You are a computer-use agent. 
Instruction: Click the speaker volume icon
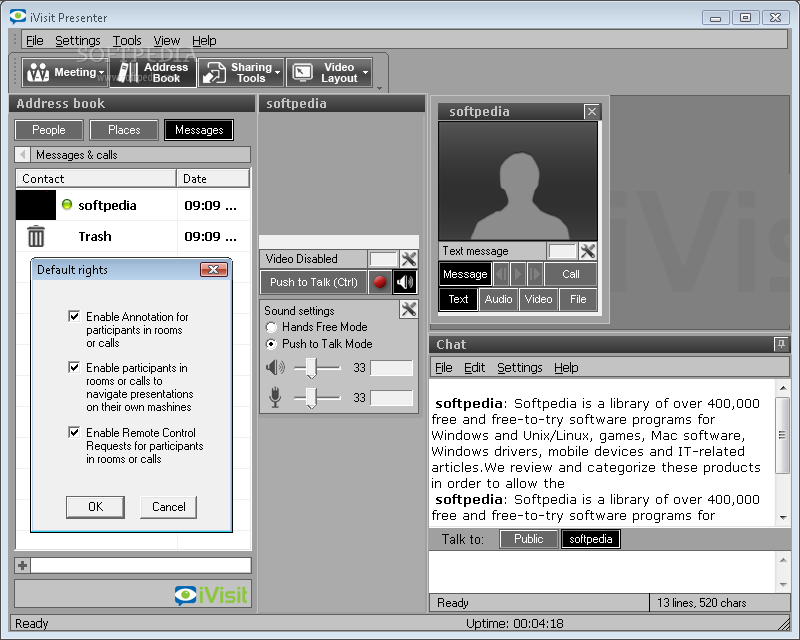click(276, 367)
